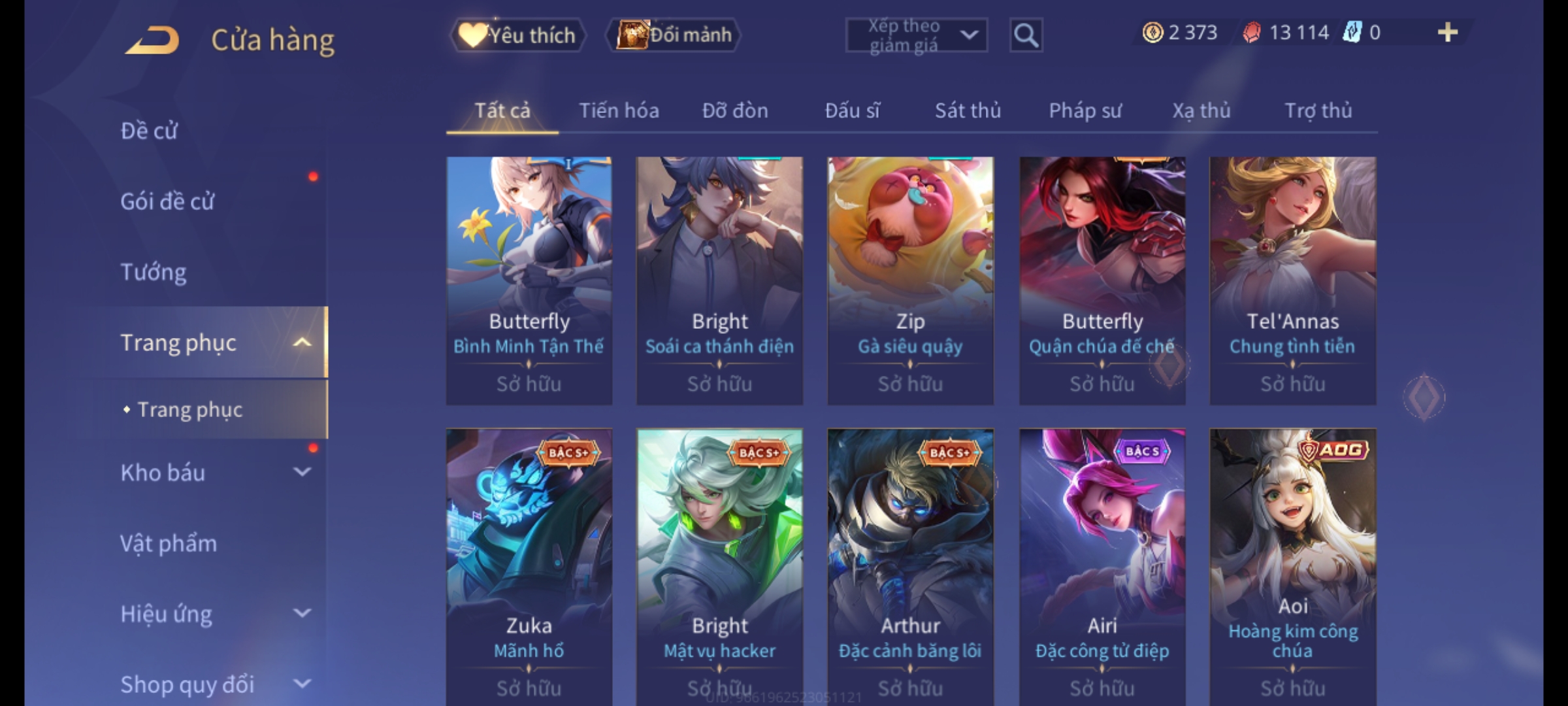The height and width of the screenshot is (706, 1568).
Task: Expand the Hiệu ứng sidebar section
Action: (302, 613)
